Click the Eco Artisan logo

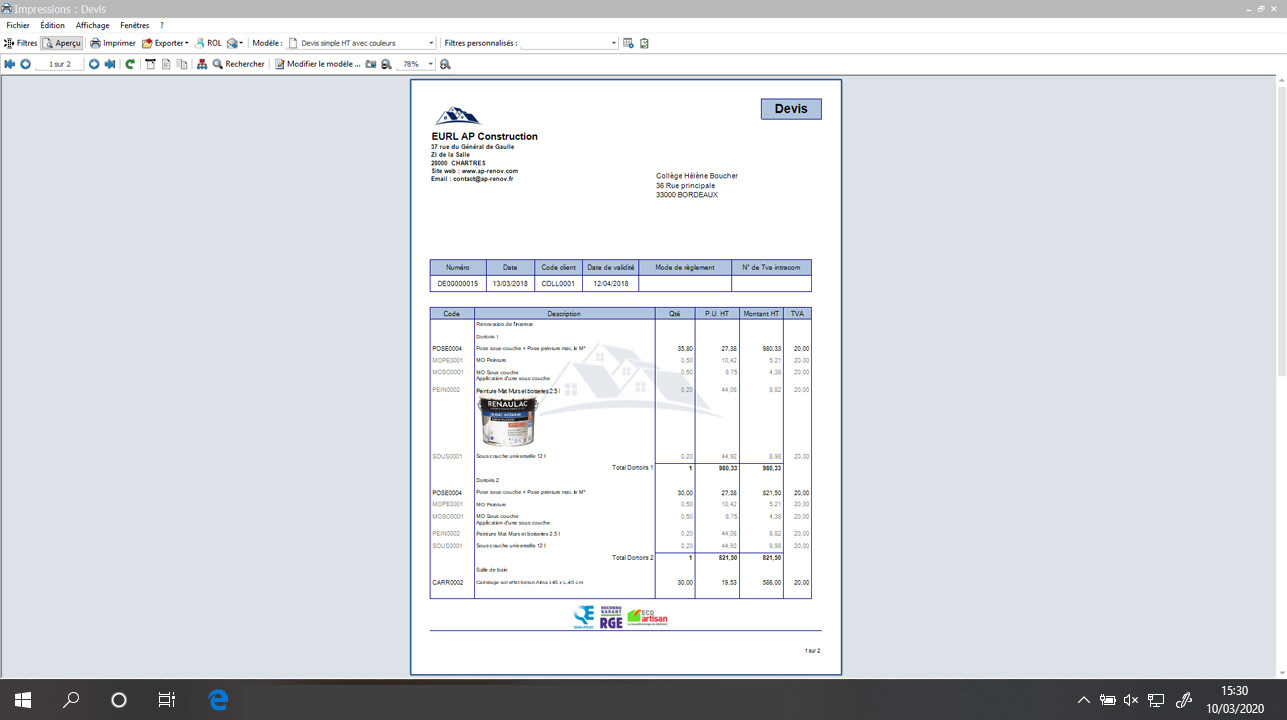(x=648, y=617)
